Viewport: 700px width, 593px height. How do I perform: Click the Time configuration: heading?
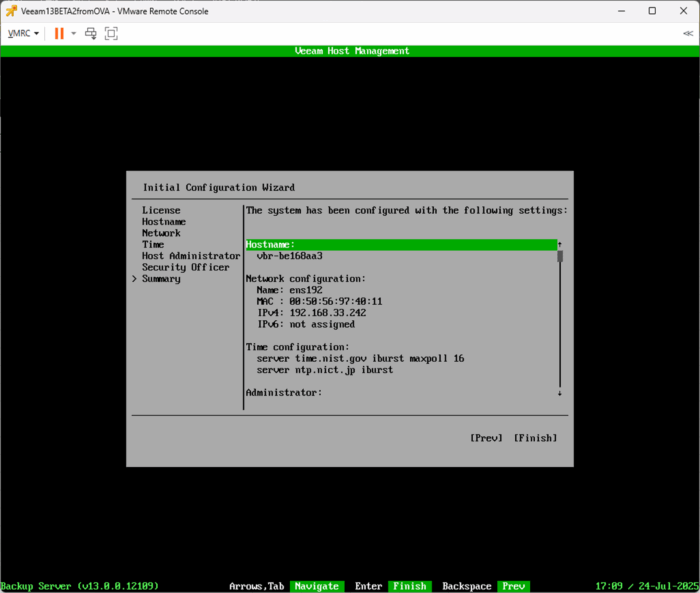pyautogui.click(x=297, y=347)
